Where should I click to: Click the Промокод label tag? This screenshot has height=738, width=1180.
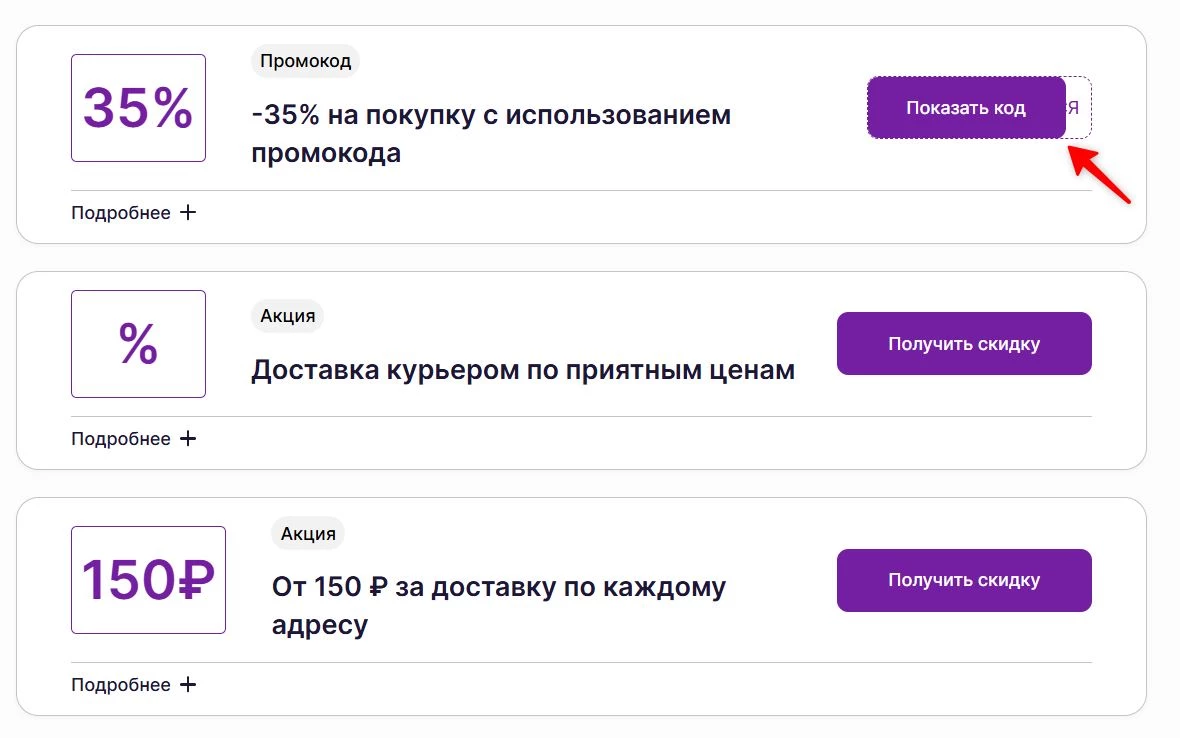pyautogui.click(x=304, y=61)
